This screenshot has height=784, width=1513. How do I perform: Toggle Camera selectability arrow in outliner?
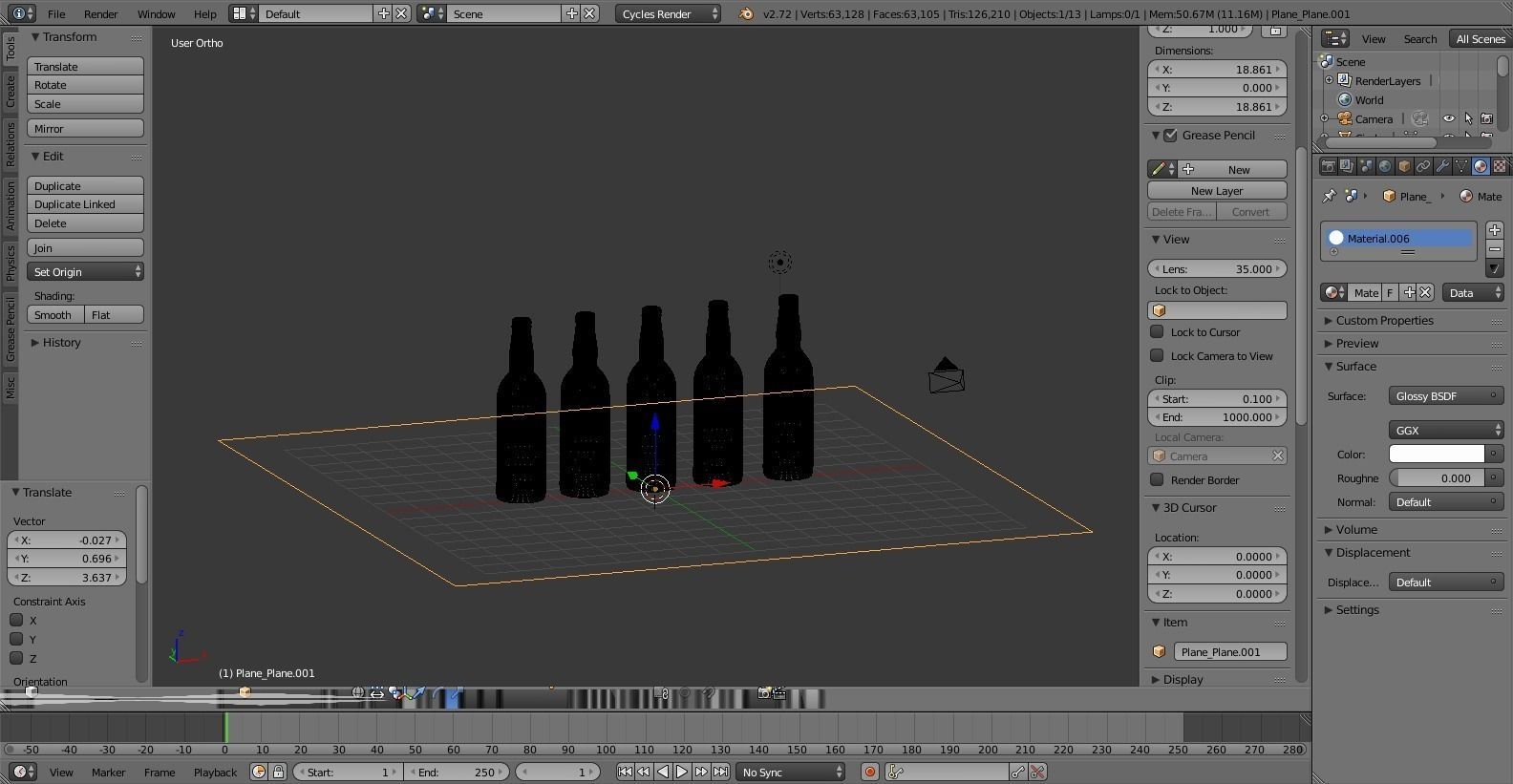click(x=1468, y=118)
